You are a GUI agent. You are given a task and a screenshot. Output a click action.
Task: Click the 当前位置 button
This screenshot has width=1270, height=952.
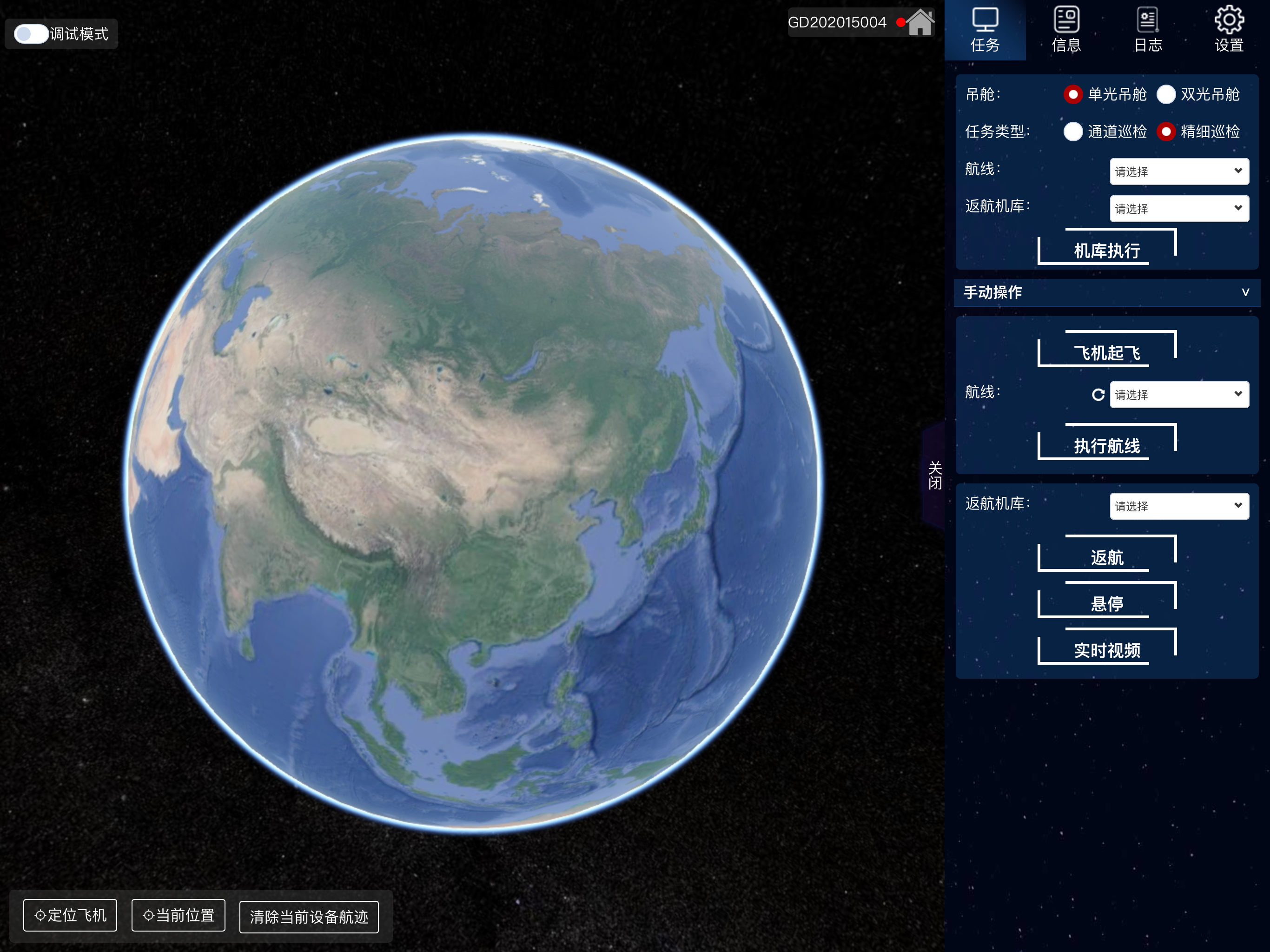(179, 915)
